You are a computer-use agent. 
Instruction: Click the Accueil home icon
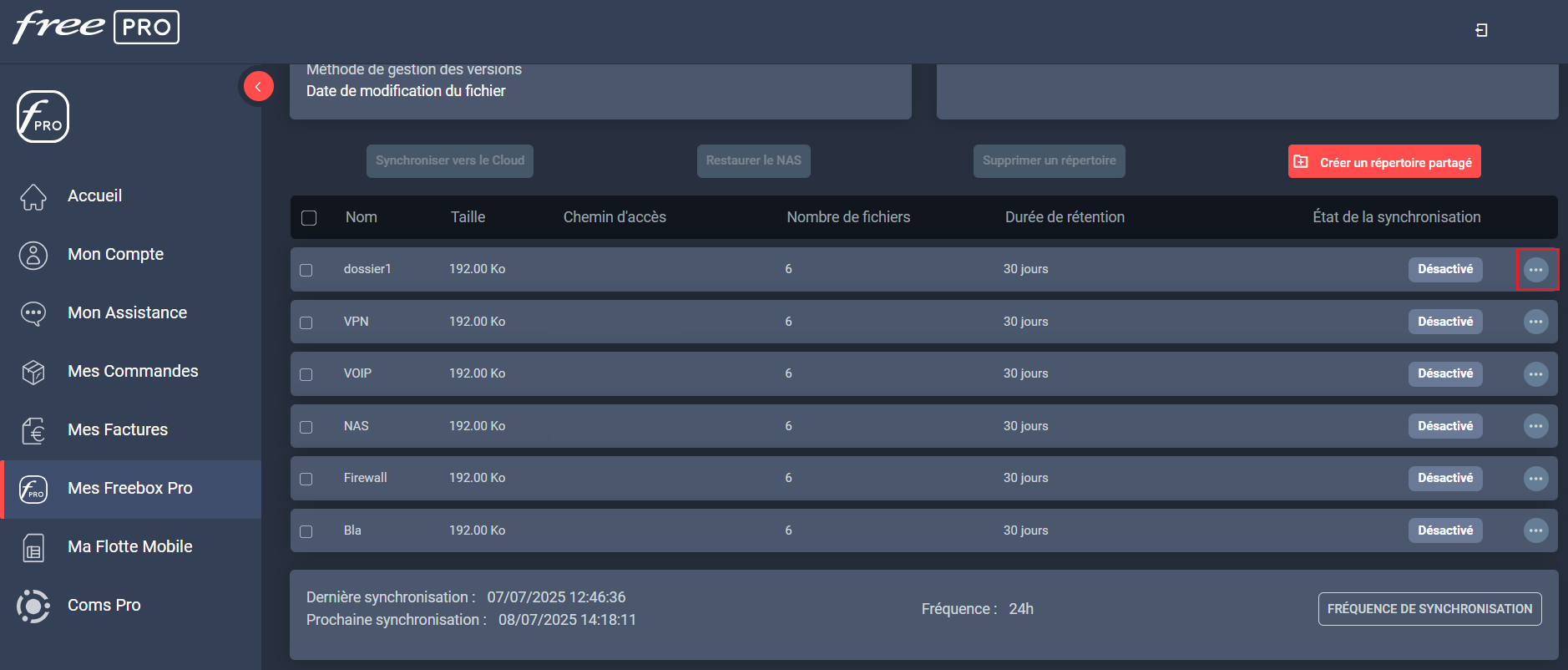point(33,196)
